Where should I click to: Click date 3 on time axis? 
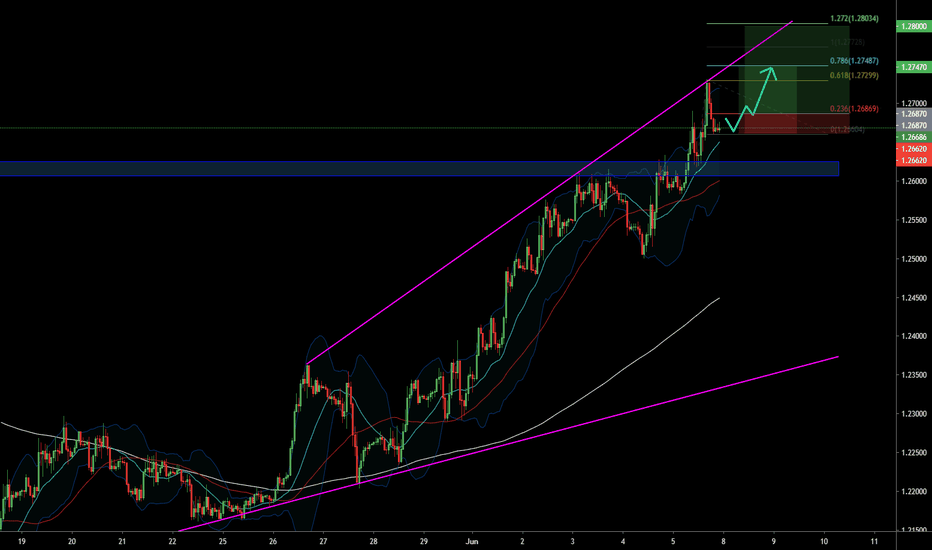(x=572, y=542)
